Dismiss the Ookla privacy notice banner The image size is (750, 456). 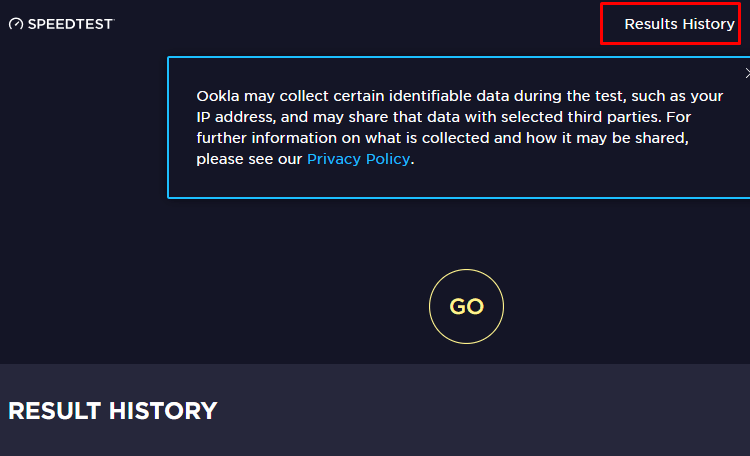click(x=747, y=73)
